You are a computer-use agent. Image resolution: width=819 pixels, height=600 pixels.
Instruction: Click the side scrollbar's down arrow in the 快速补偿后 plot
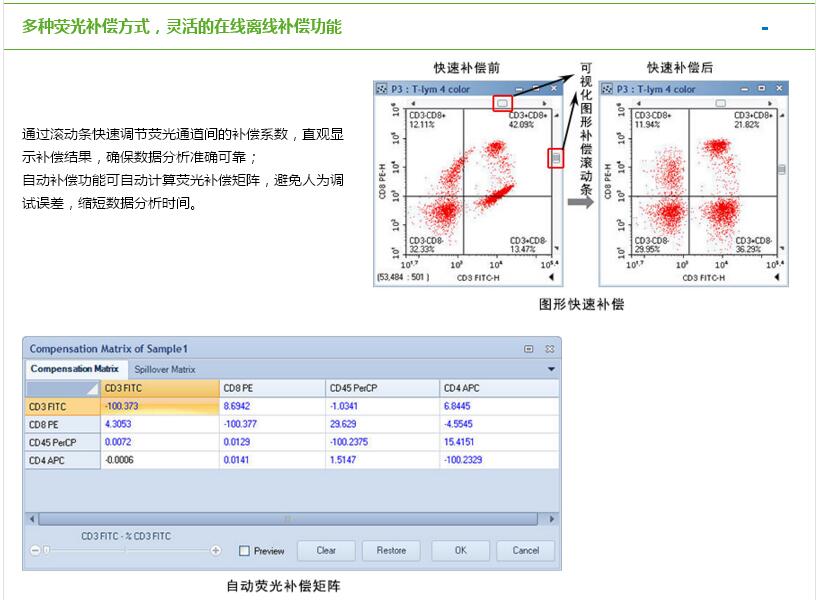(x=782, y=248)
